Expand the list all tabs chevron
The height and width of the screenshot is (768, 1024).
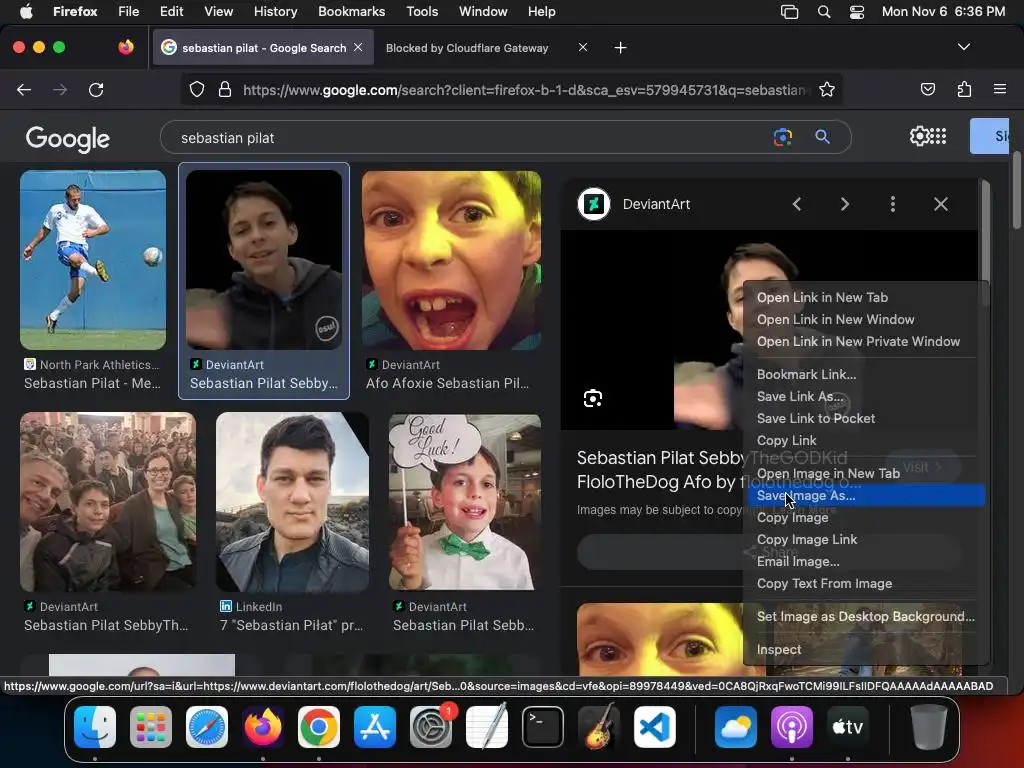click(x=963, y=47)
